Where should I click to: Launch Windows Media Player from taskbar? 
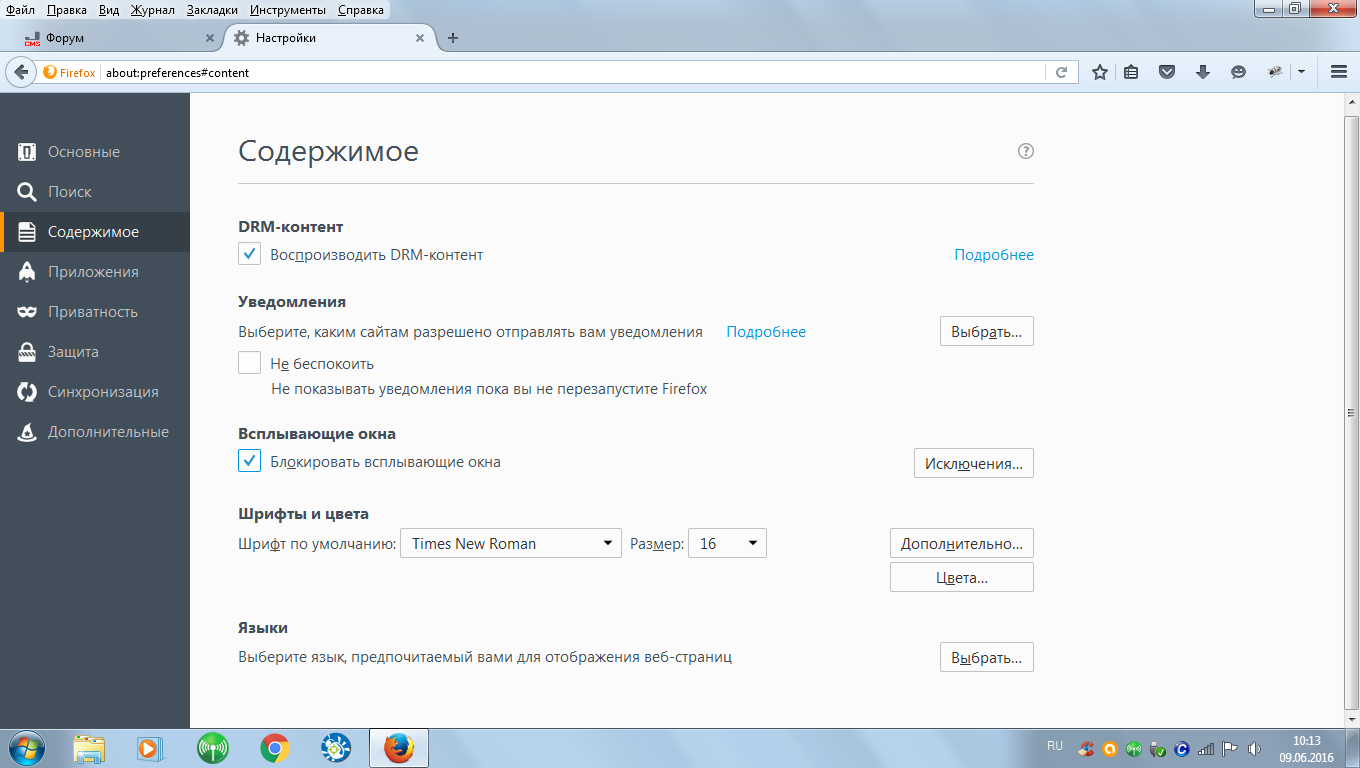click(x=149, y=748)
